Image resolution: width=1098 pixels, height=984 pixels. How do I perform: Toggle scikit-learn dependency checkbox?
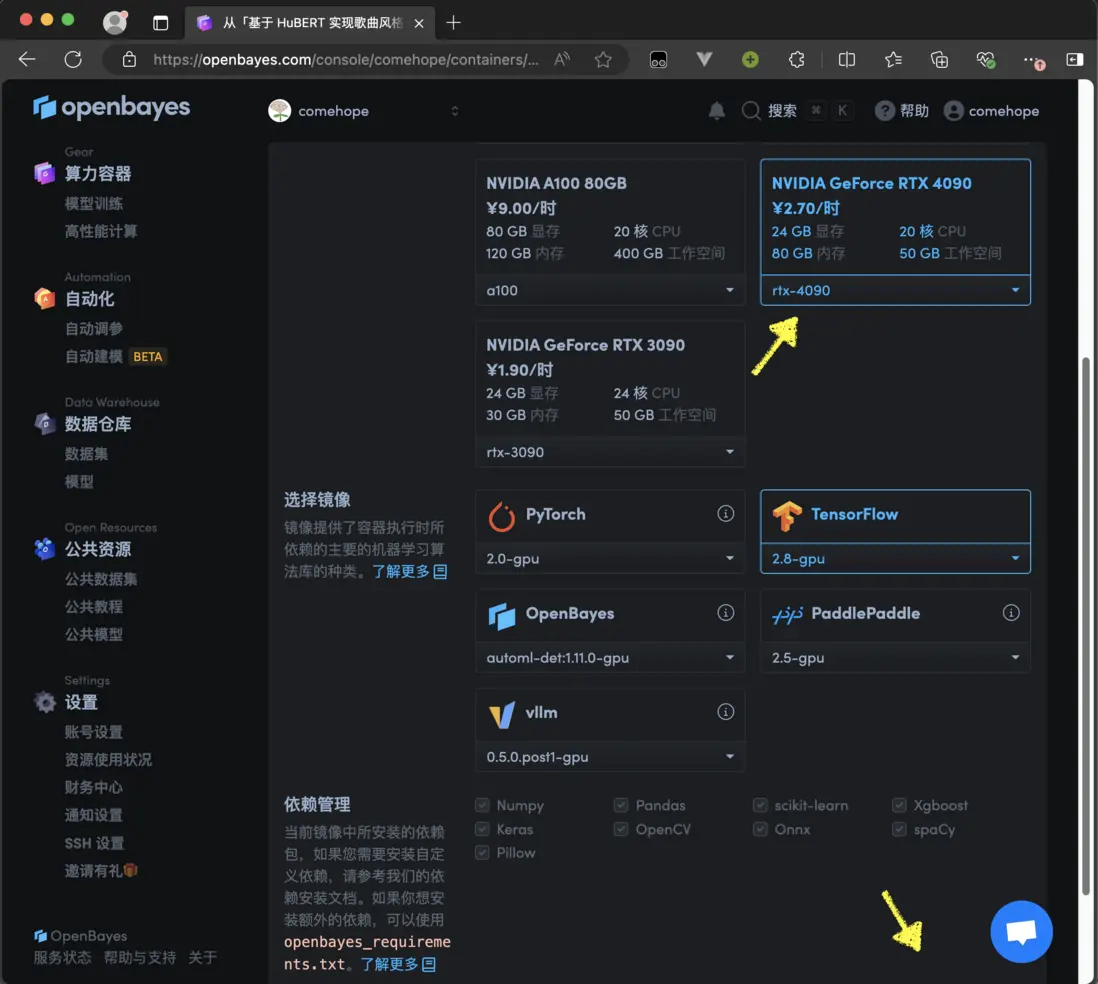pyautogui.click(x=760, y=805)
